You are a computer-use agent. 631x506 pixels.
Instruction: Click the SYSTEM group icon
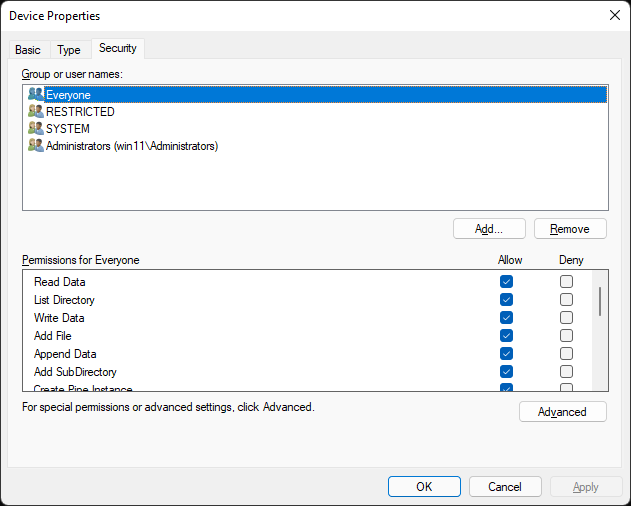tap(36, 128)
